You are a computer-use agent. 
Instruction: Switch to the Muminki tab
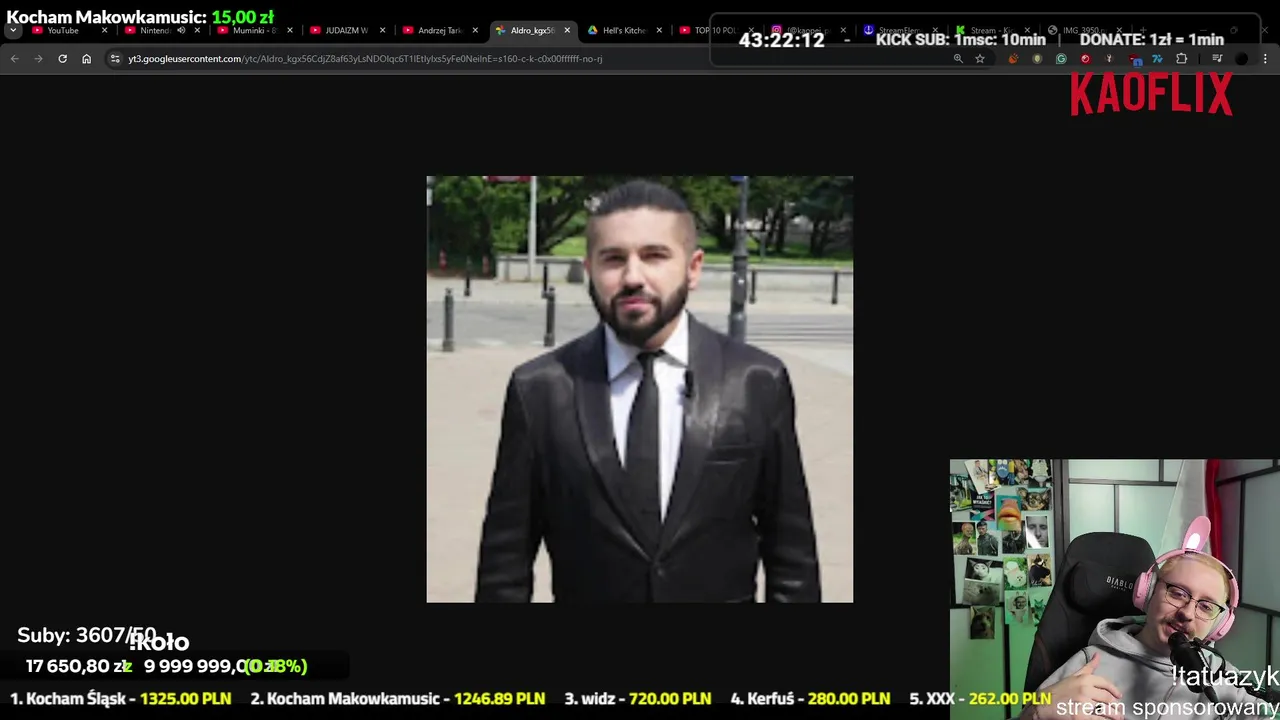(x=253, y=30)
